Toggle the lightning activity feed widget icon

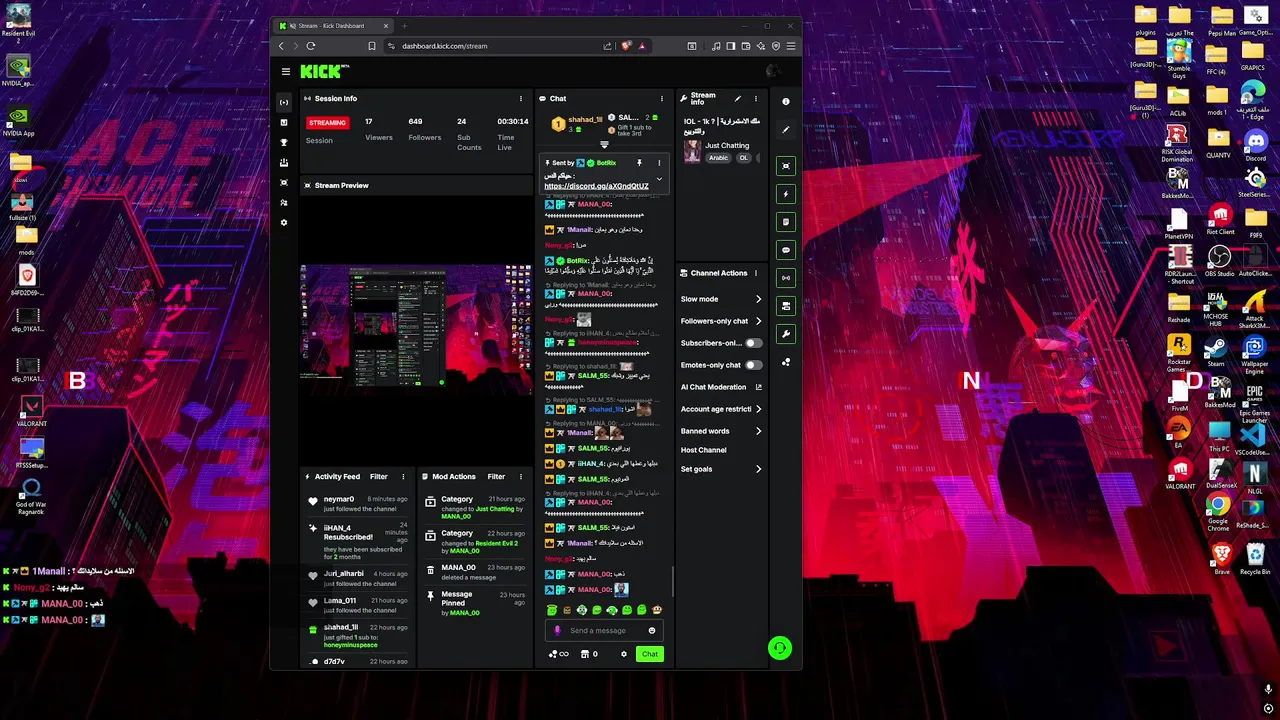click(x=786, y=194)
